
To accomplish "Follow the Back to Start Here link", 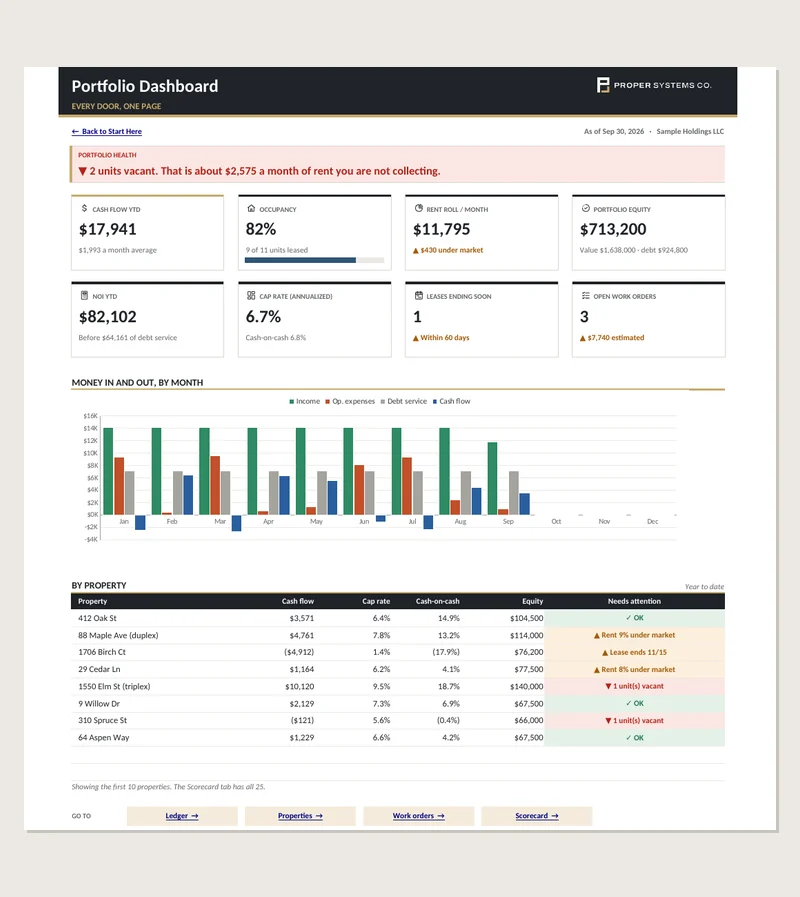I will coord(106,132).
